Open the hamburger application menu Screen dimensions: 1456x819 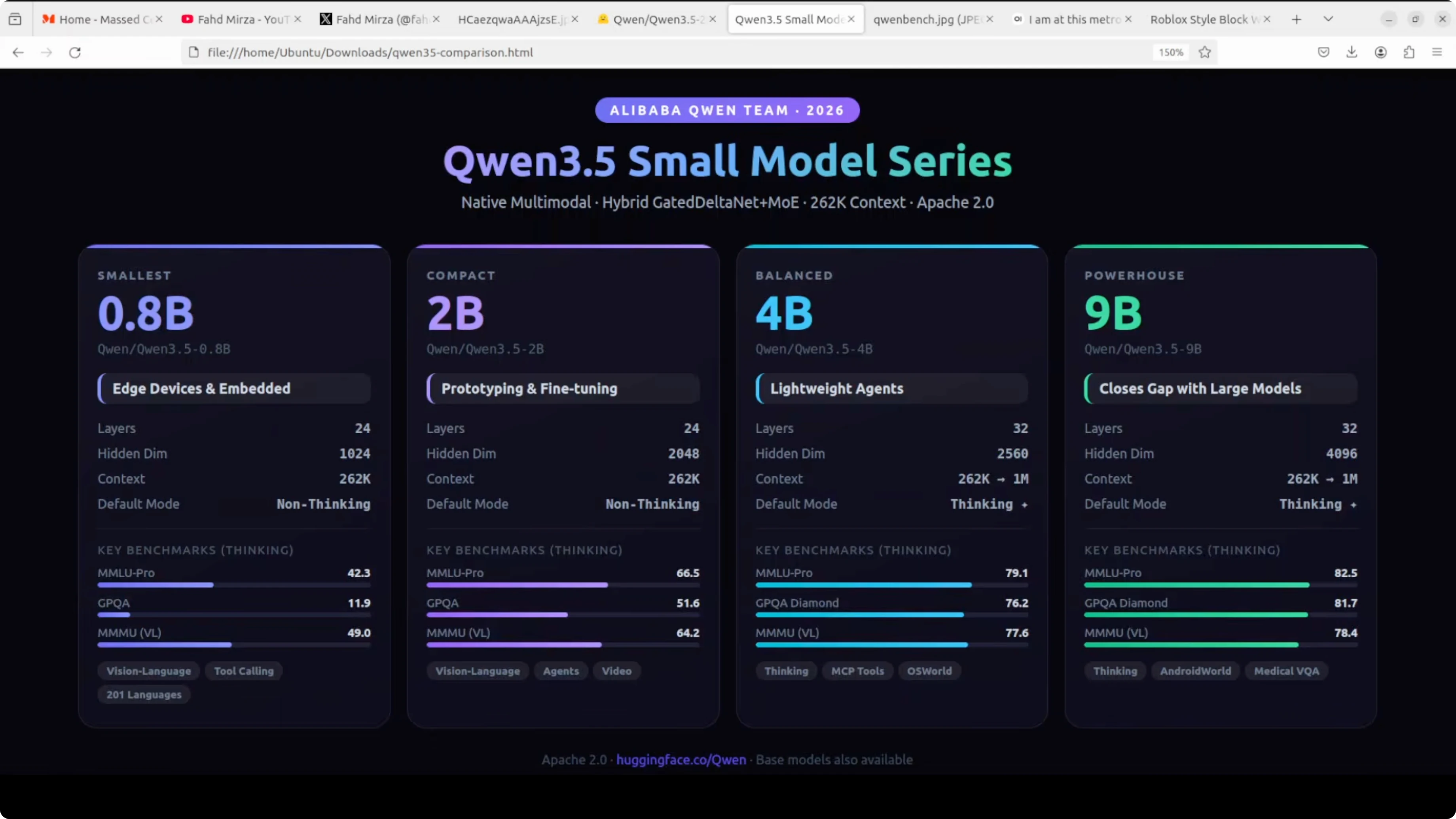click(1437, 53)
